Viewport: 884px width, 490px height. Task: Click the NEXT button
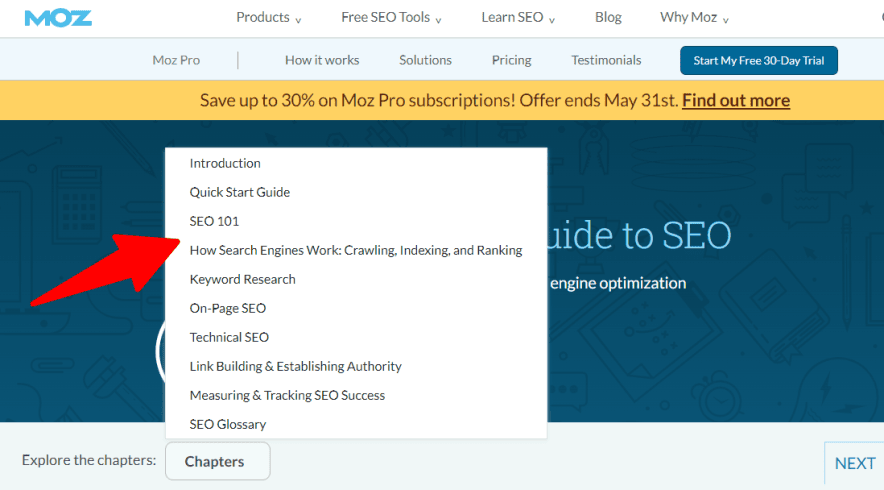click(x=854, y=463)
